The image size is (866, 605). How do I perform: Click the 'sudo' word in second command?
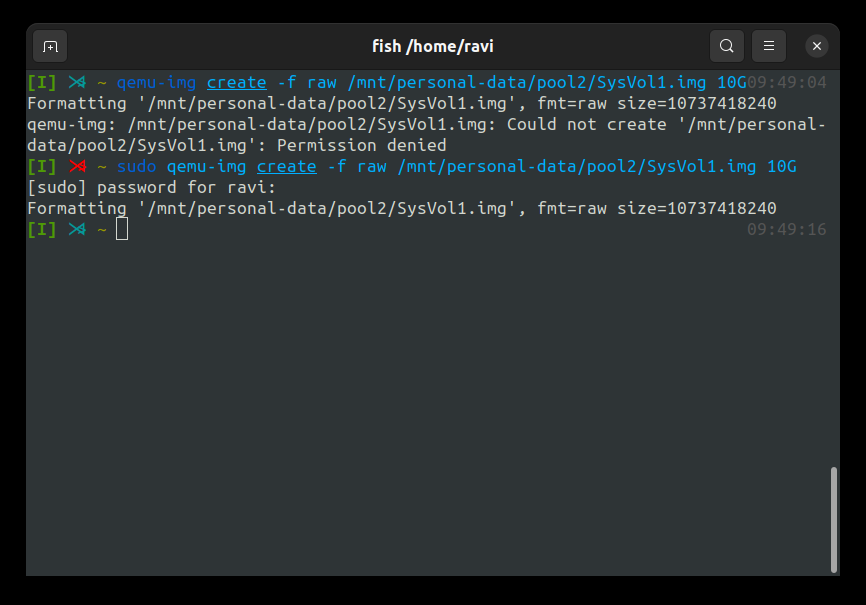point(136,166)
